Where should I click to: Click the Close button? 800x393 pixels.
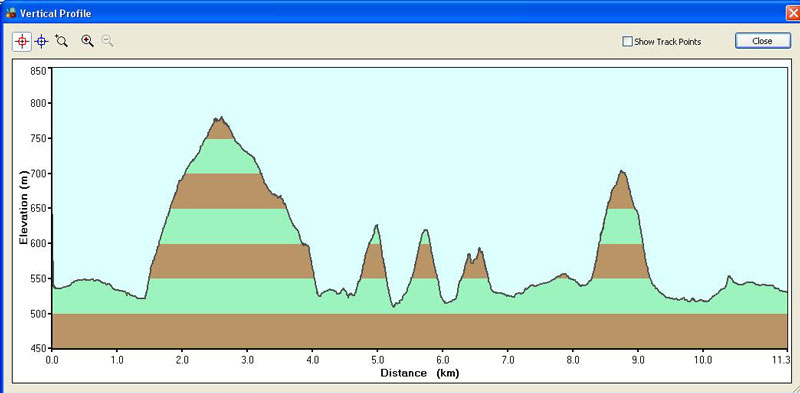point(762,41)
